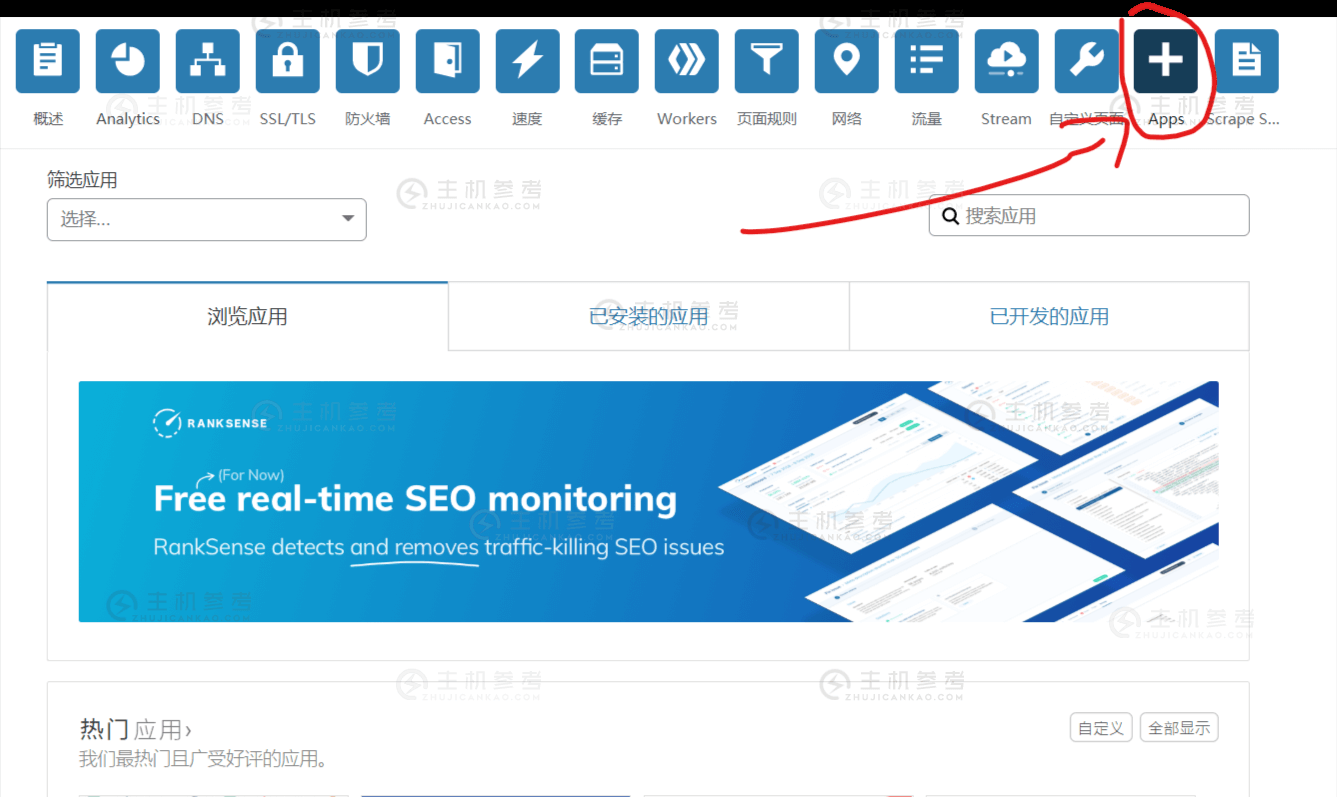
Task: Go to the DNS section icon
Action: coord(208,61)
